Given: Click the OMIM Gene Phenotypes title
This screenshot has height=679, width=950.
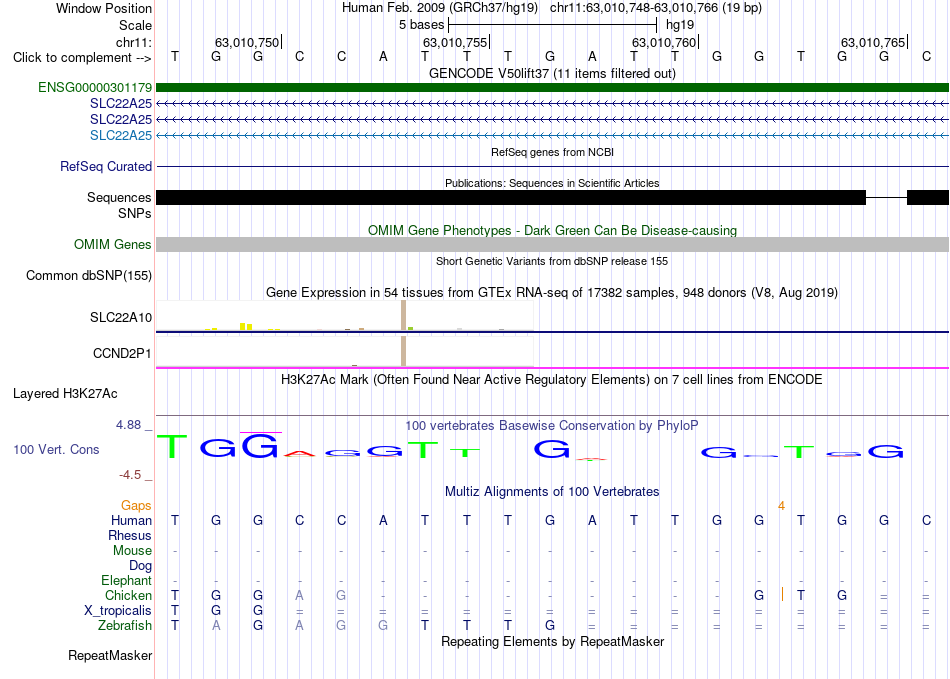Looking at the screenshot, I should pos(552,231).
